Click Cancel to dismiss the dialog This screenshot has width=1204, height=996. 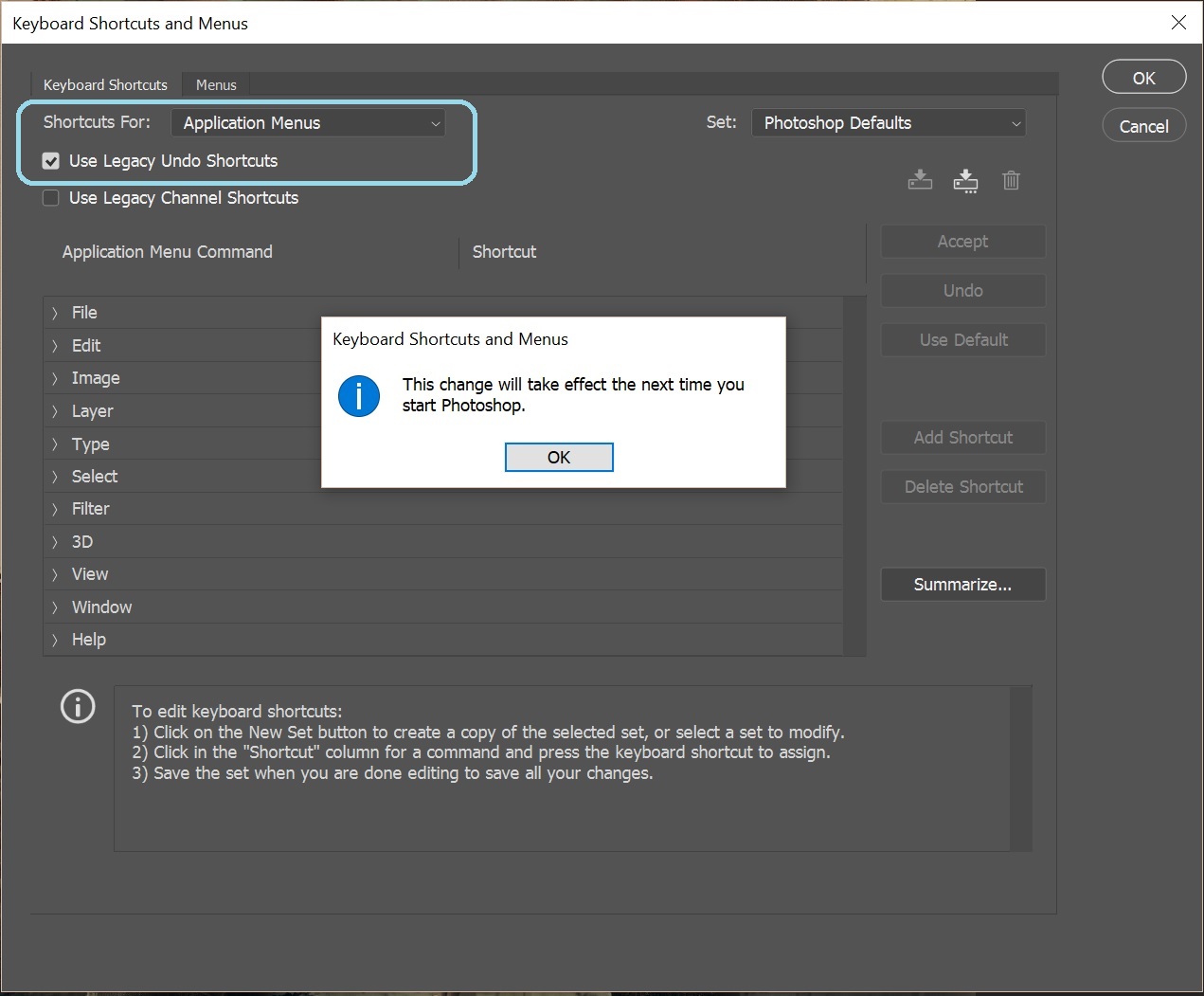point(1143,126)
